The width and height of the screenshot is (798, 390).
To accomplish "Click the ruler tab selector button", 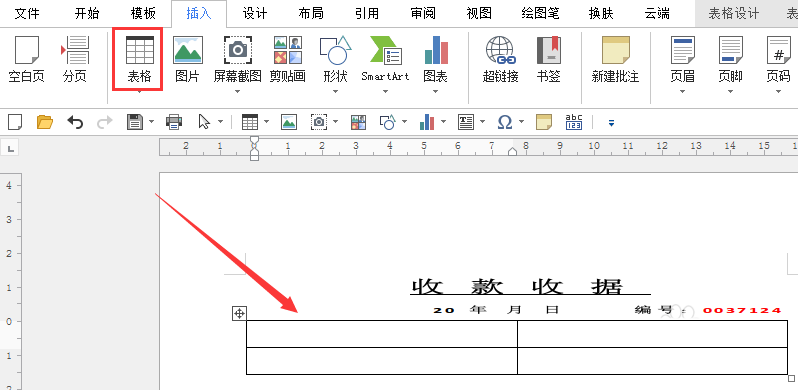I will pos(10,149).
